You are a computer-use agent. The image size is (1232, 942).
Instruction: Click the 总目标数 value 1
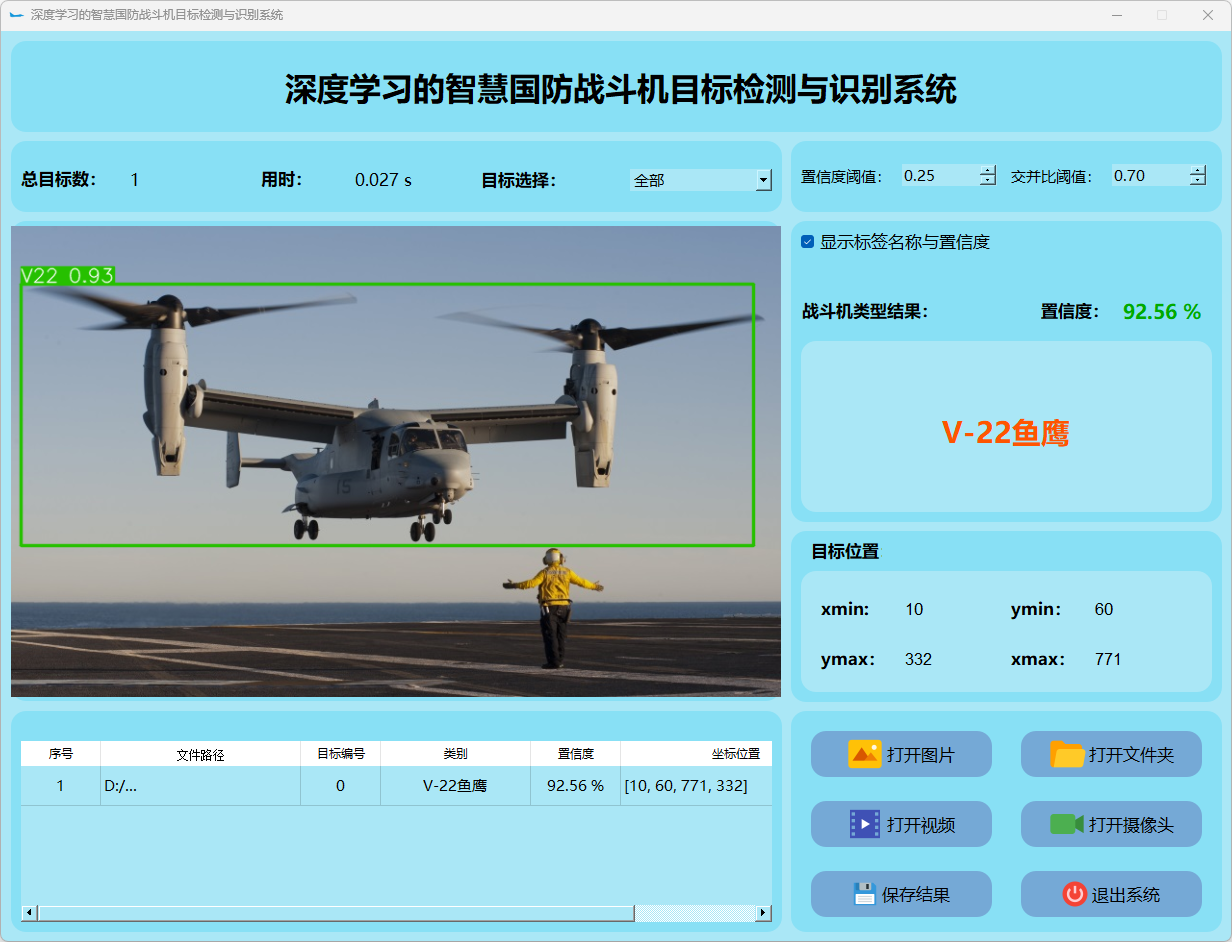tap(134, 180)
